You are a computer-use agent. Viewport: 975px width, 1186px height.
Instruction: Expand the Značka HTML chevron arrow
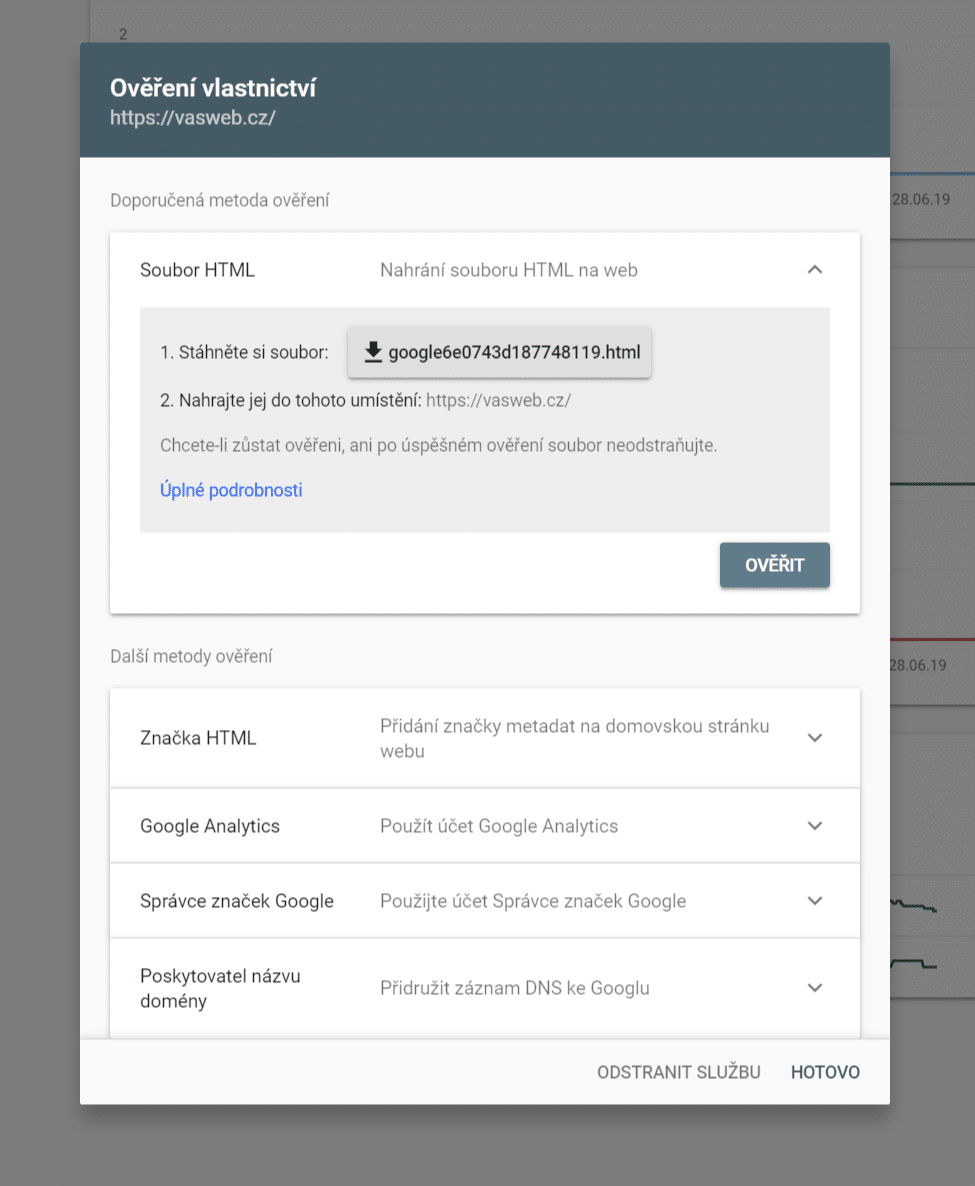(x=815, y=738)
